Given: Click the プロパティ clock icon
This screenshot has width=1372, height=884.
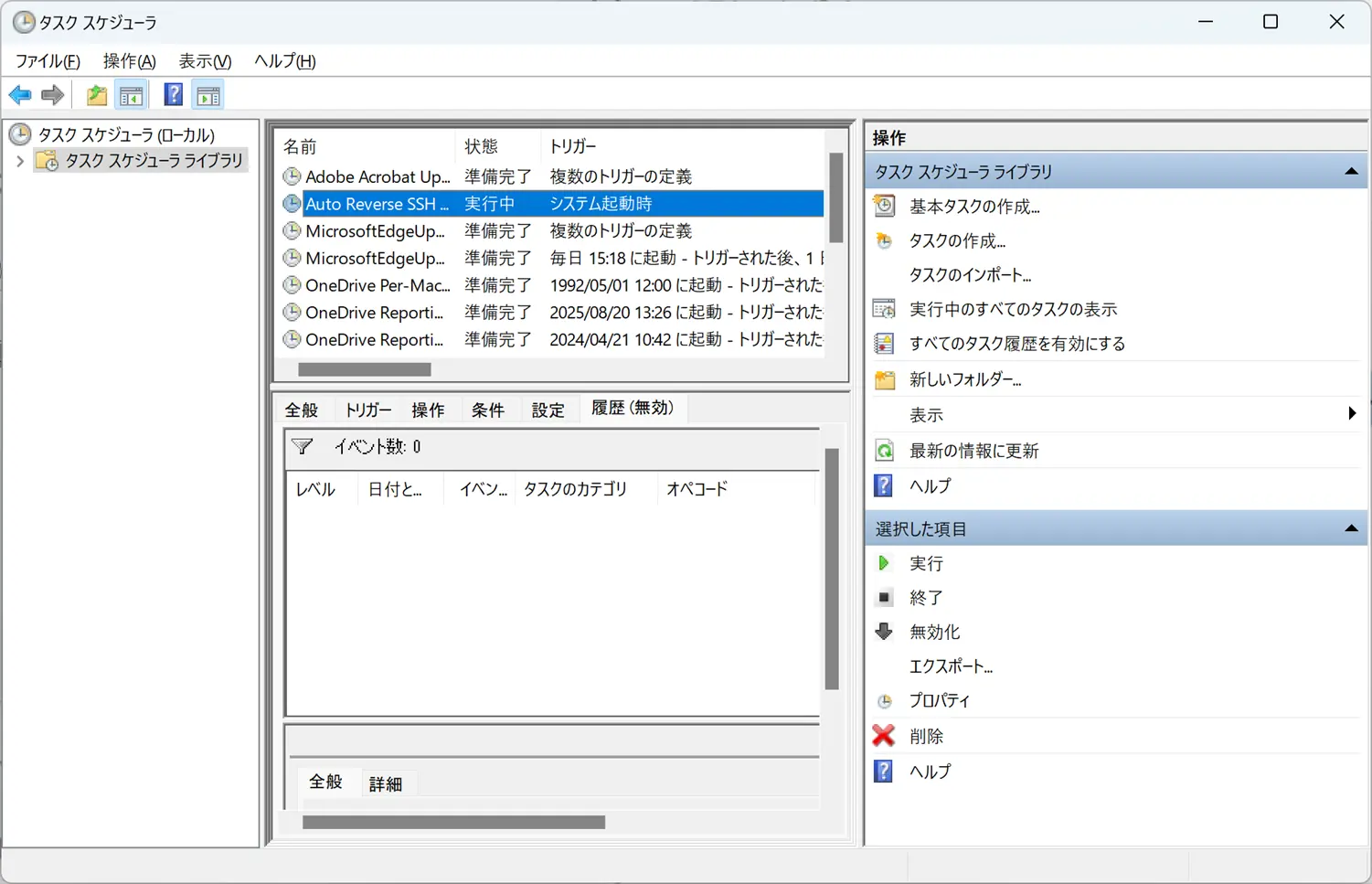Looking at the screenshot, I should pyautogui.click(x=884, y=701).
